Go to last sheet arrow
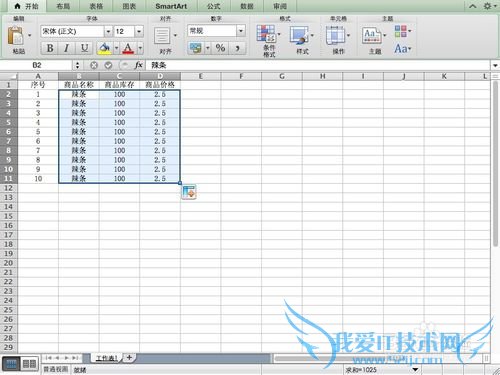 point(75,358)
